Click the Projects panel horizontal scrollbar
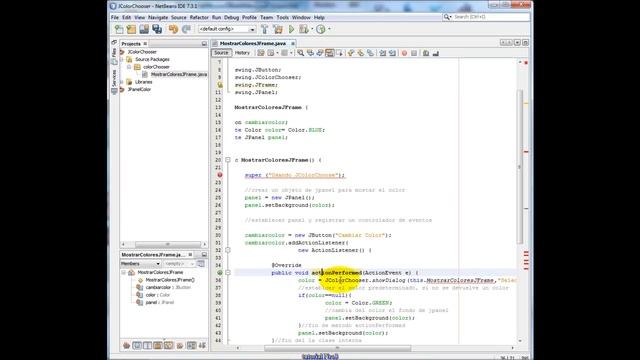The height and width of the screenshot is (360, 640). click(167, 244)
